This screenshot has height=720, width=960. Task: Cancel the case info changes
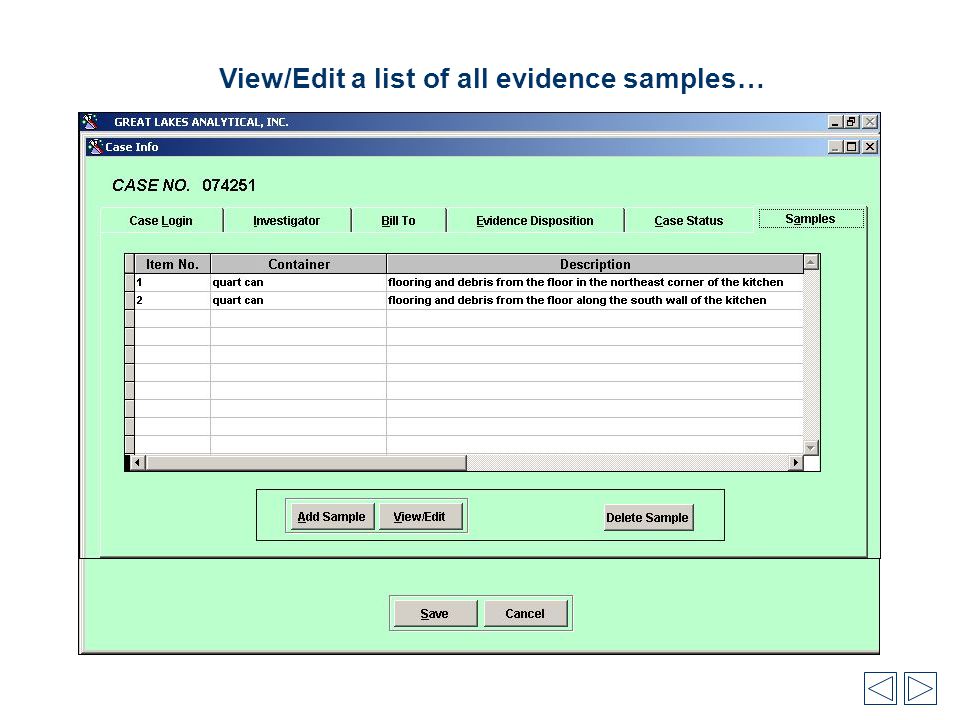525,613
